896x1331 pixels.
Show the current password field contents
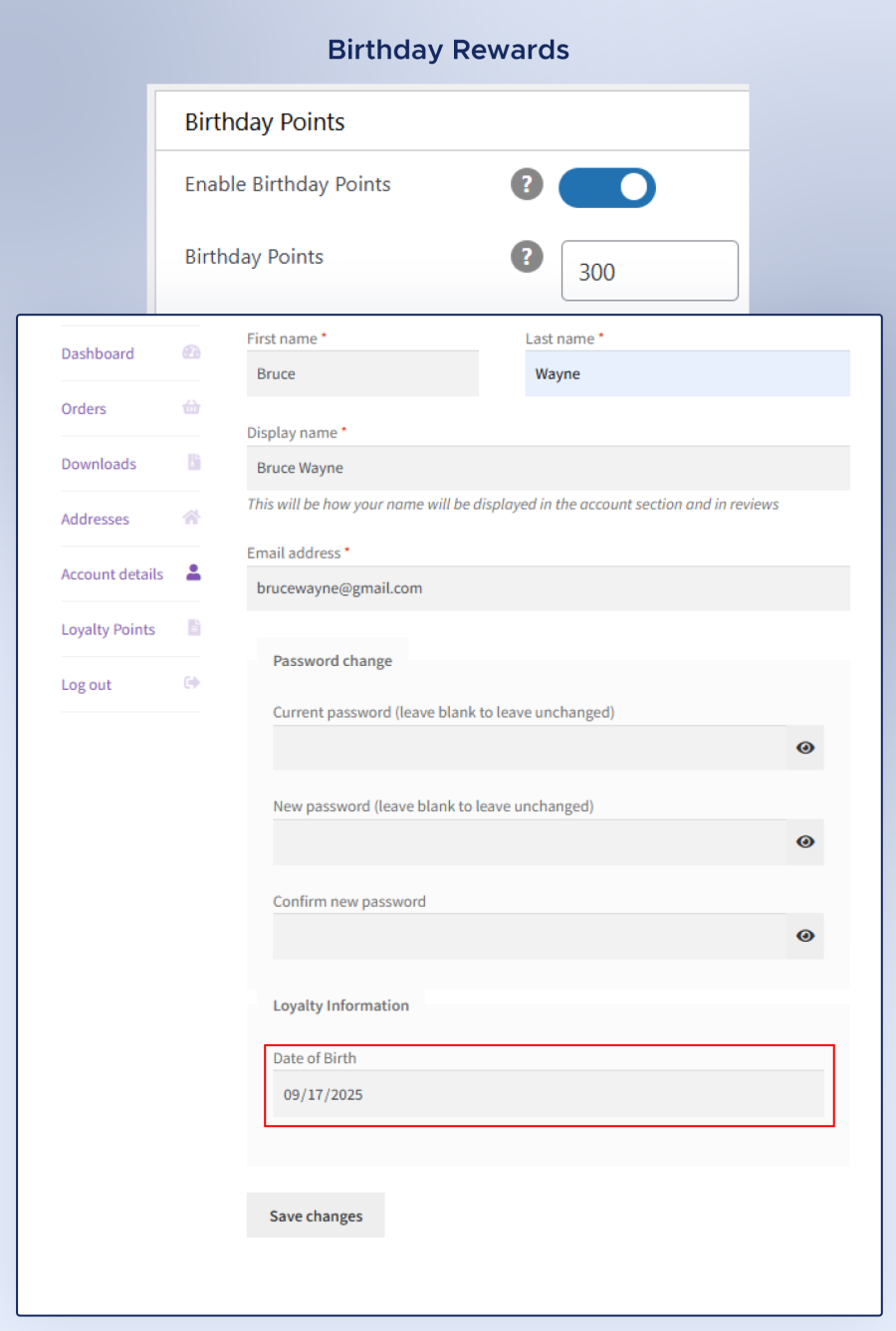[804, 748]
